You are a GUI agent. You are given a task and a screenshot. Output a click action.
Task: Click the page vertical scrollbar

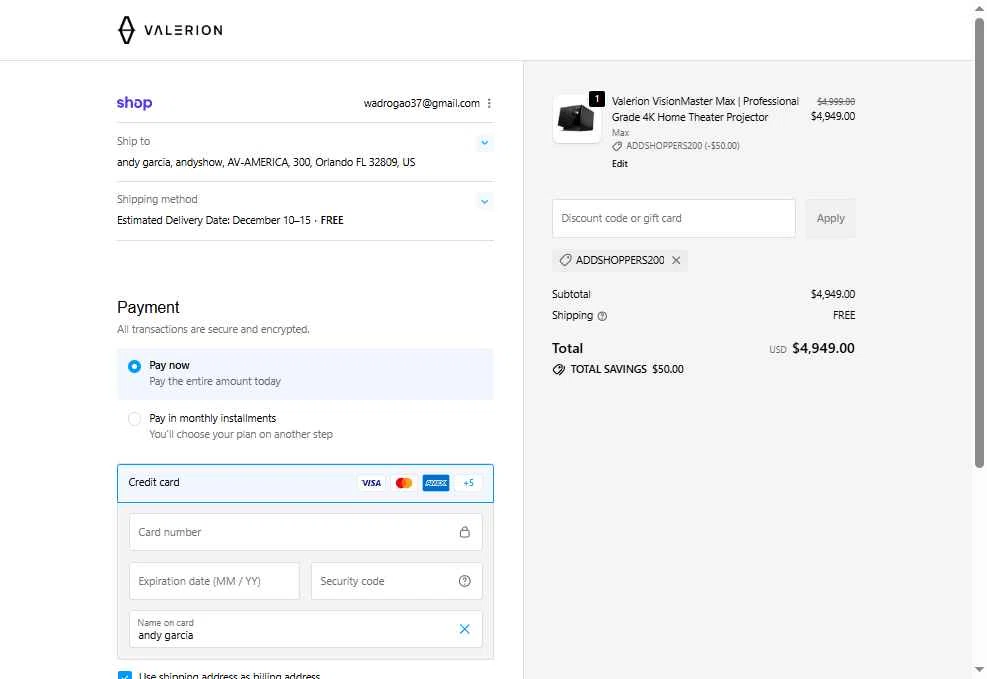coord(979,242)
